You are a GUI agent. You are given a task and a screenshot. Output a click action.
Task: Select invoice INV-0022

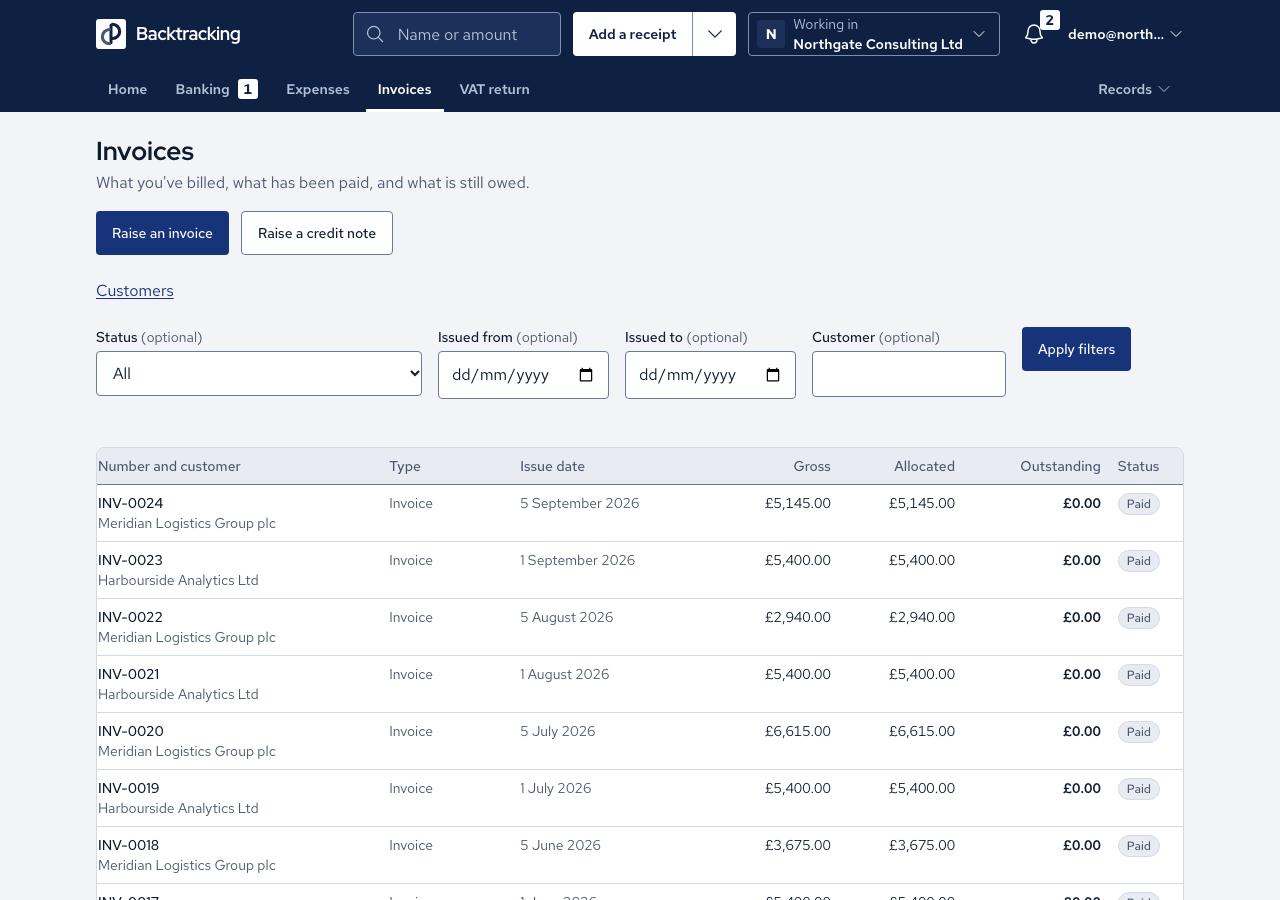[130, 617]
